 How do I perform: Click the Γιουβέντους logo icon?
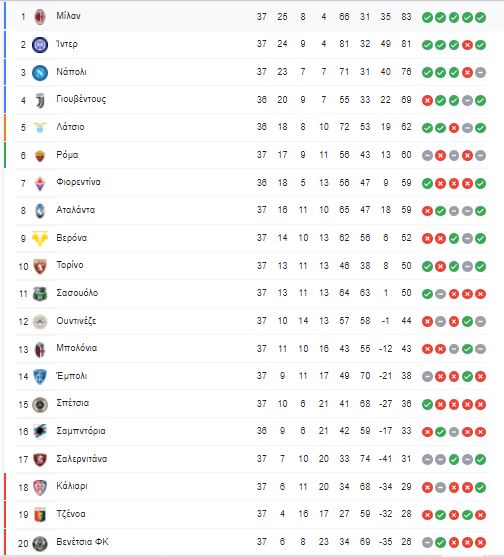pyautogui.click(x=40, y=101)
